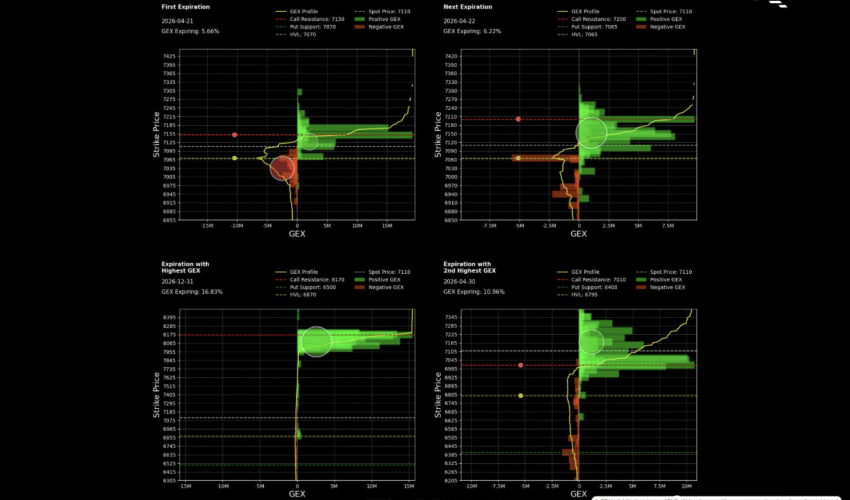This screenshot has height=500, width=850.
Task: Click yellow HVL dot in Next Expiration chart
Action: coord(518,158)
